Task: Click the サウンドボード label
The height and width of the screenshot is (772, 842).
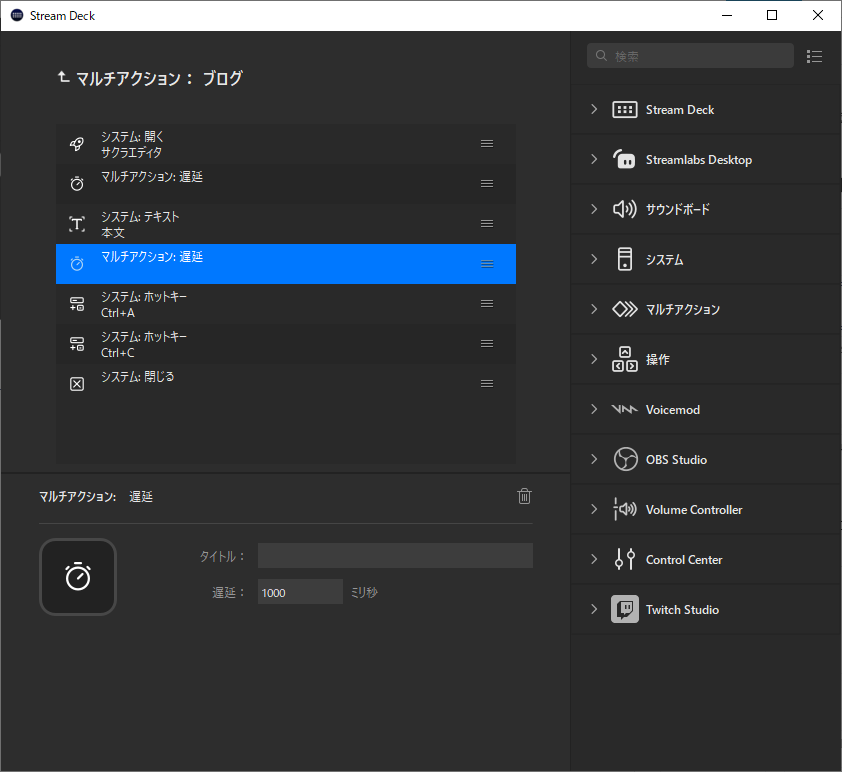Action: pyautogui.click(x=677, y=209)
